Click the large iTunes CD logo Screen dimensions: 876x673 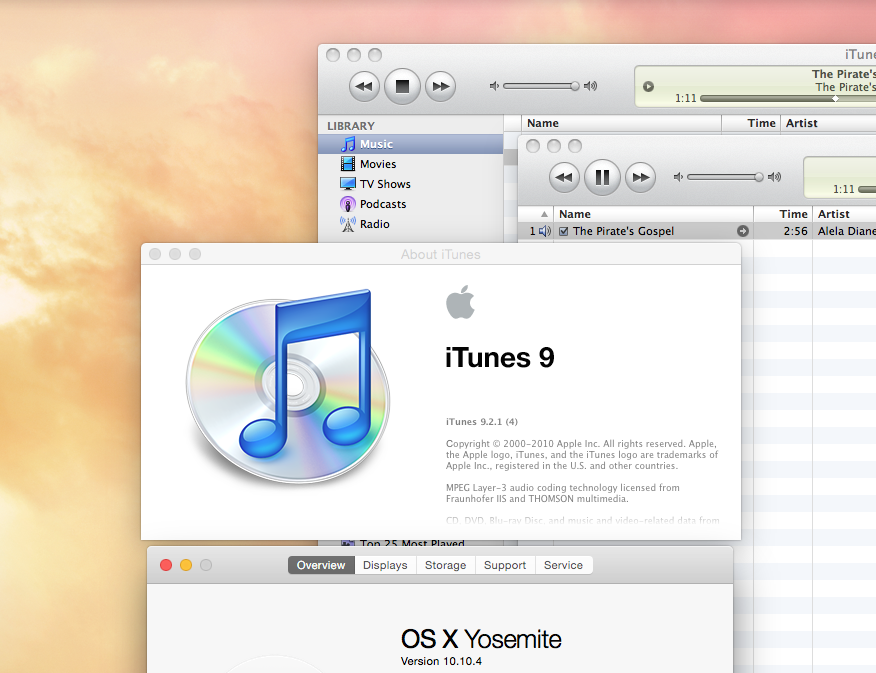[288, 386]
